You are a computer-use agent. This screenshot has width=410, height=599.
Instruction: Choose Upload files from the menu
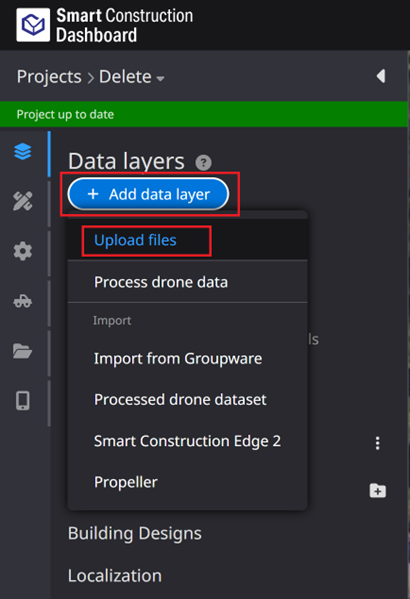[135, 240]
